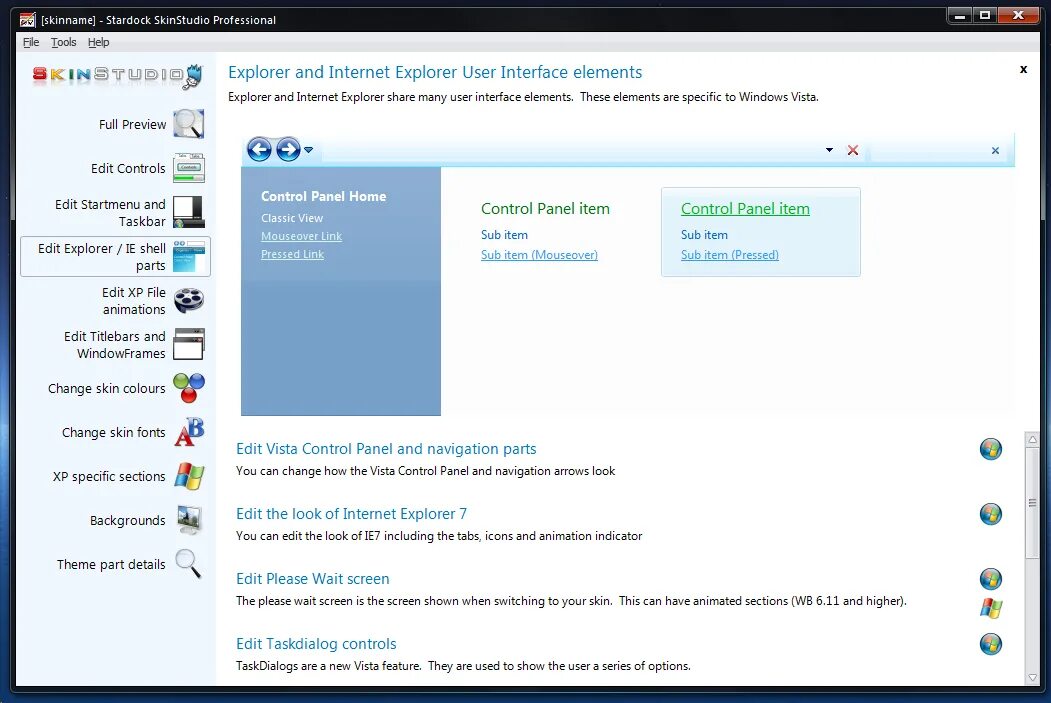Click the scrollbar up arrow

click(x=1032, y=440)
